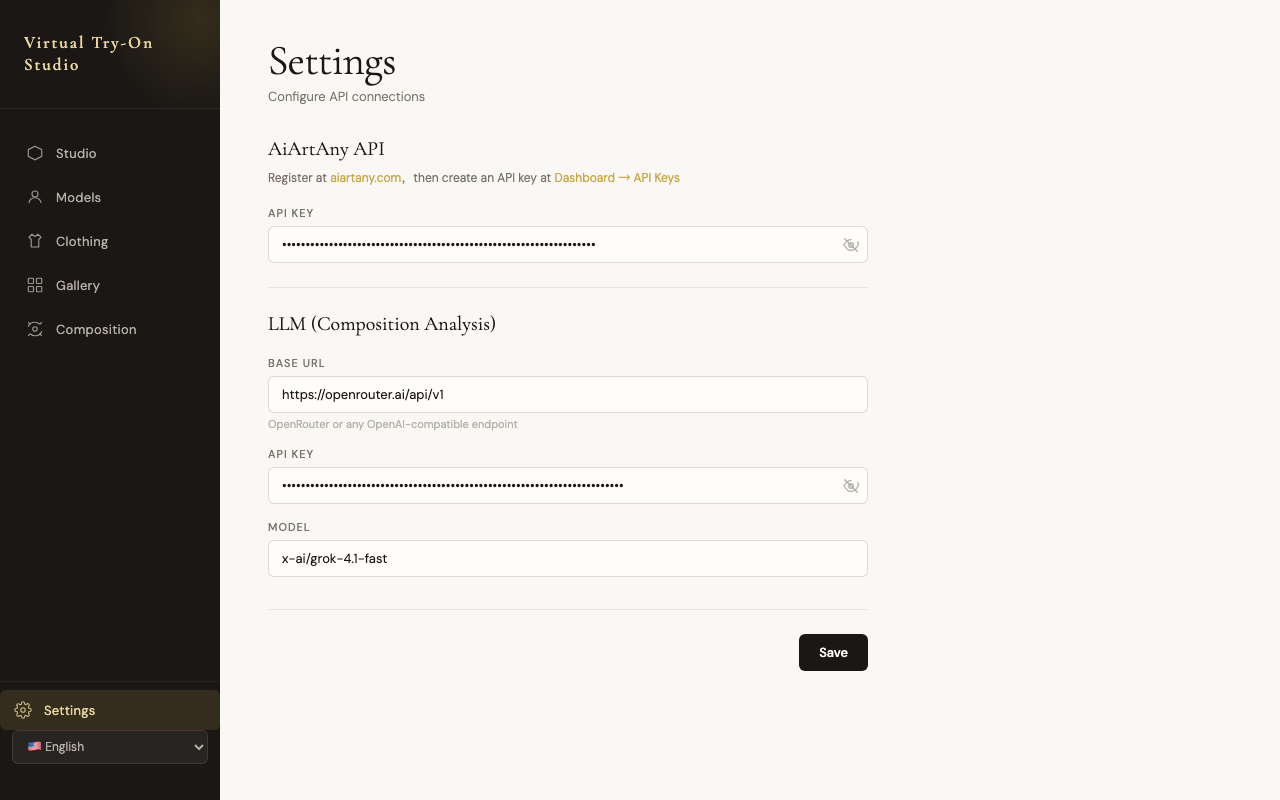
Task: Follow the Dashboard → API Keys link
Action: pos(617,177)
